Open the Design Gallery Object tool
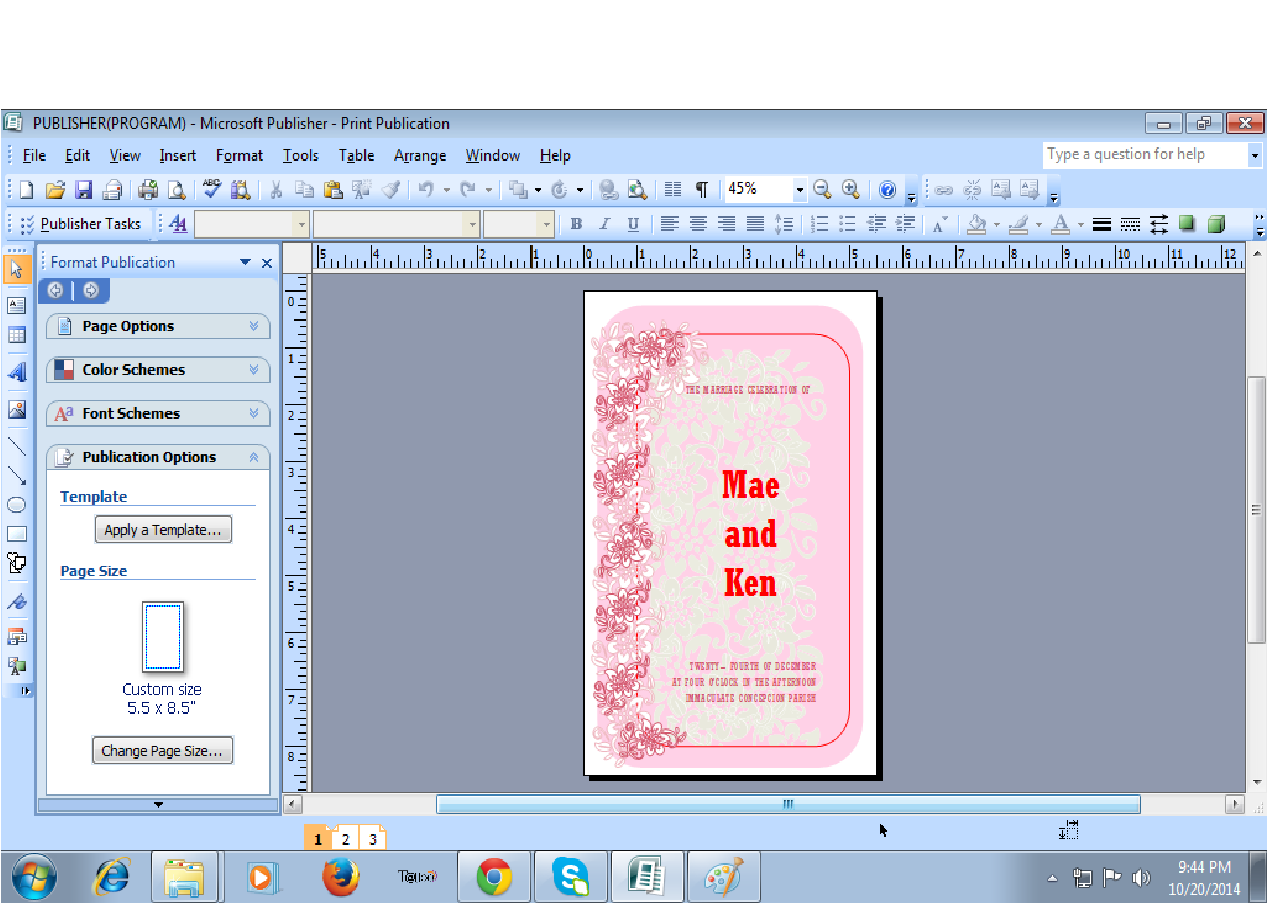1272x908 pixels. (x=16, y=635)
